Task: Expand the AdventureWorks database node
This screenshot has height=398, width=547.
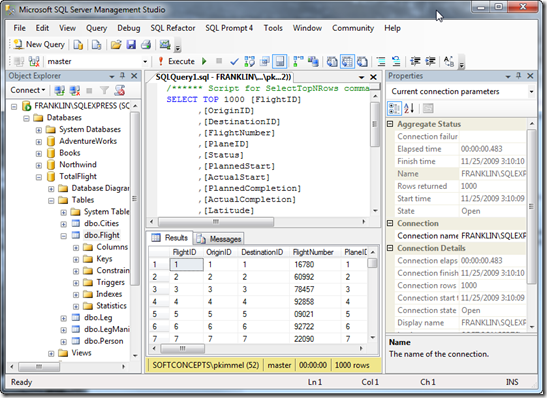Action: (39, 142)
